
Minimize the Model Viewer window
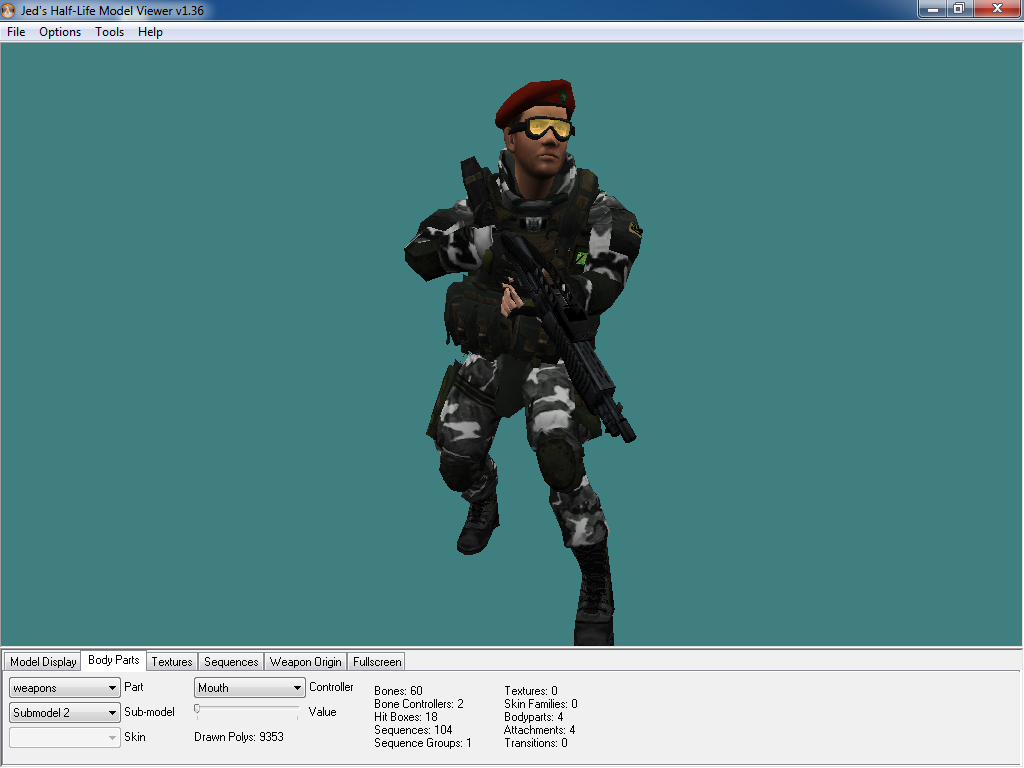click(933, 9)
